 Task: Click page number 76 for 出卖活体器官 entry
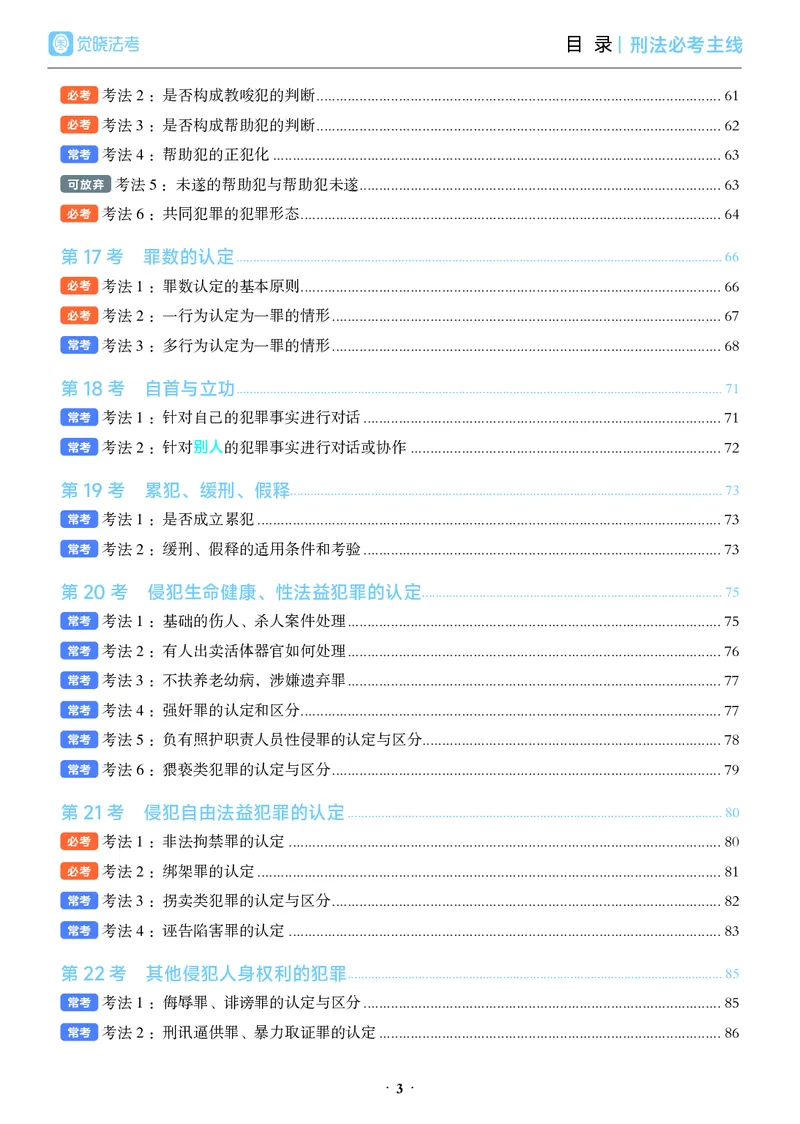[731, 652]
